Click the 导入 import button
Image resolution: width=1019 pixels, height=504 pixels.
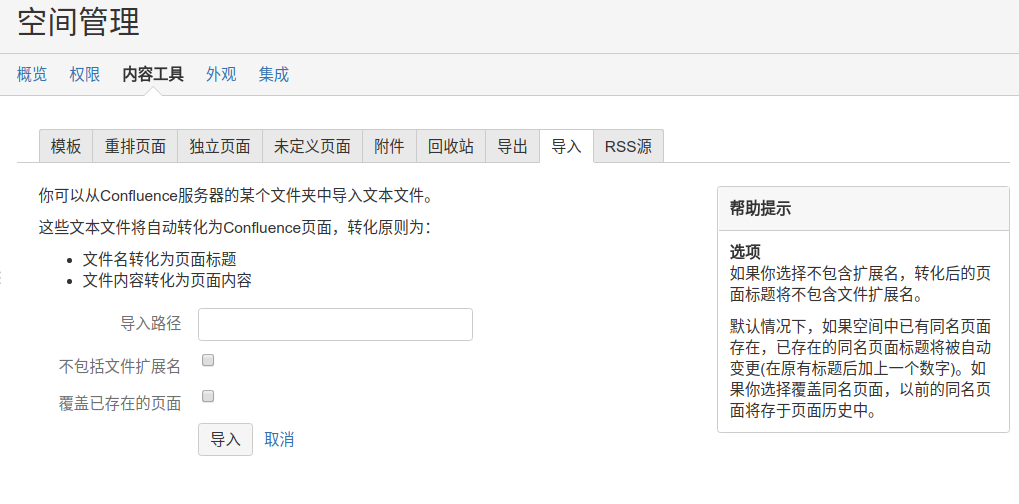coord(226,440)
